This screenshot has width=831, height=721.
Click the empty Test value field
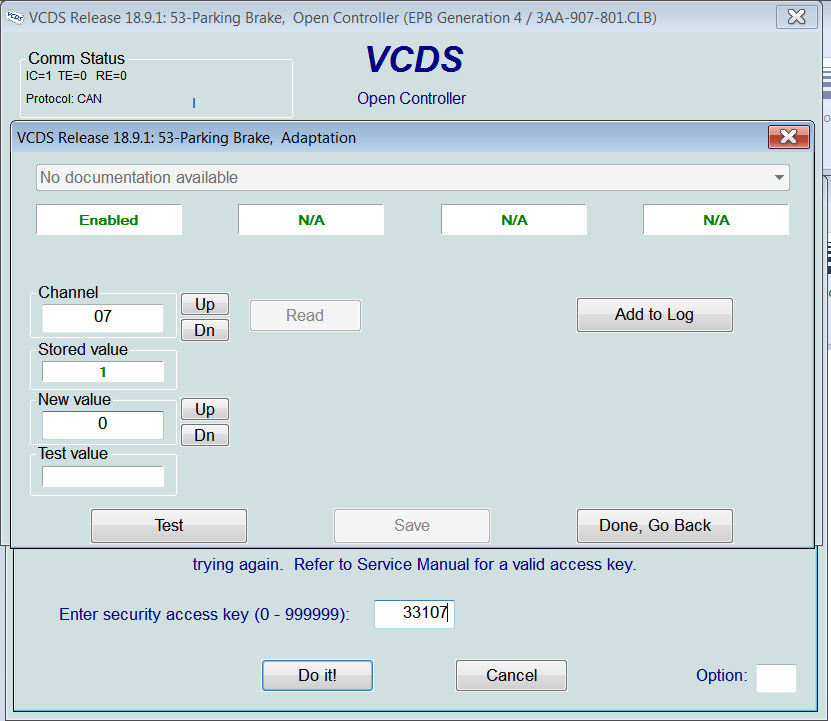(x=103, y=477)
